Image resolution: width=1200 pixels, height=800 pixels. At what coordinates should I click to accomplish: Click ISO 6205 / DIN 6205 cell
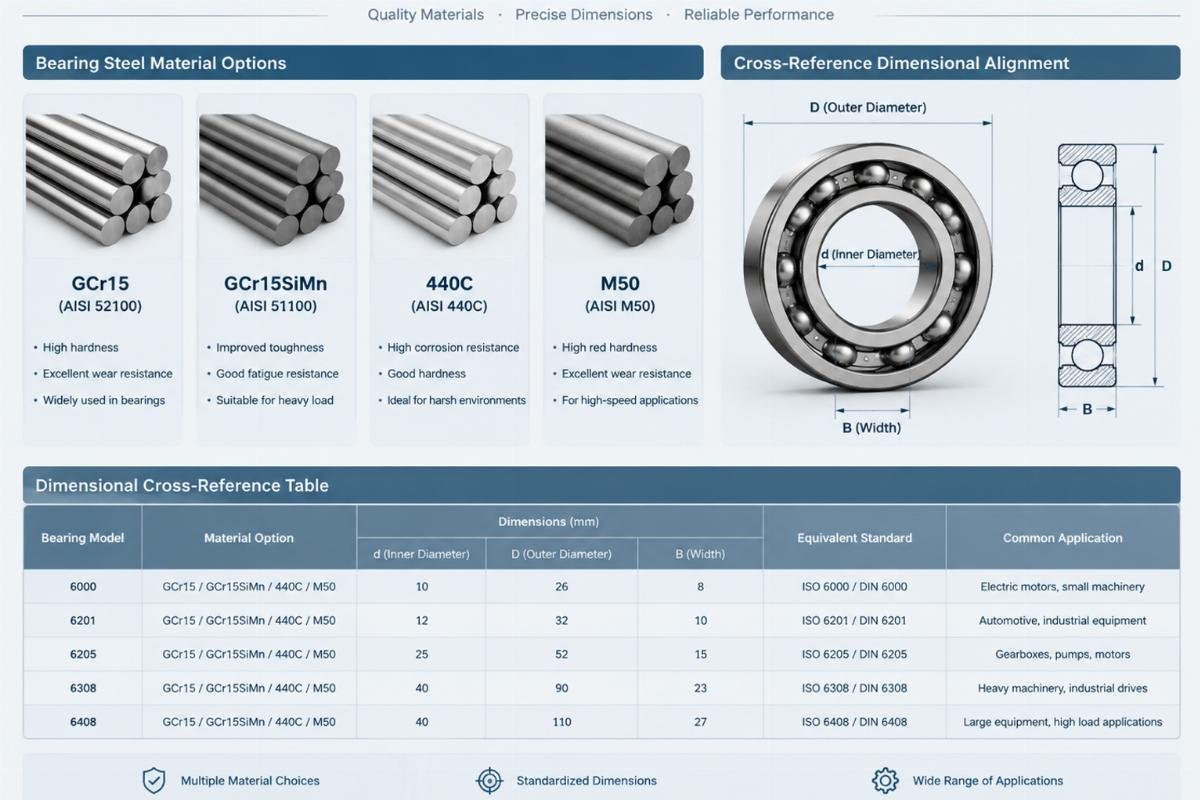854,655
